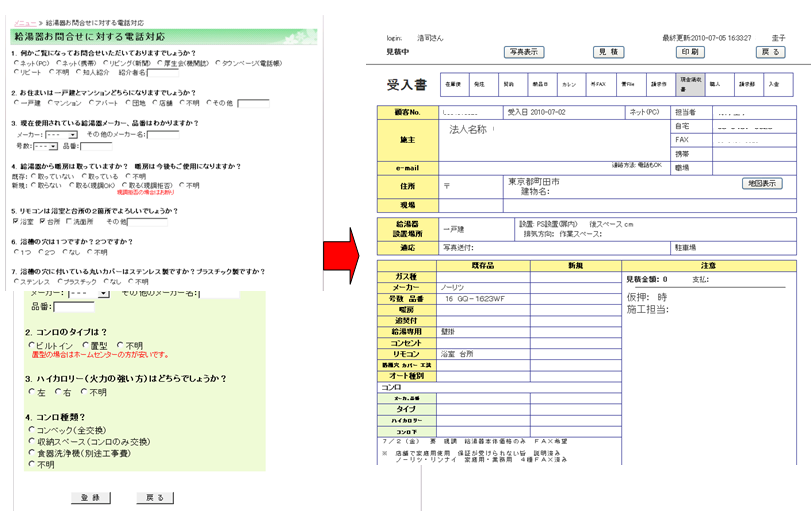Check the 洗面所 remote checkbox

[69, 221]
